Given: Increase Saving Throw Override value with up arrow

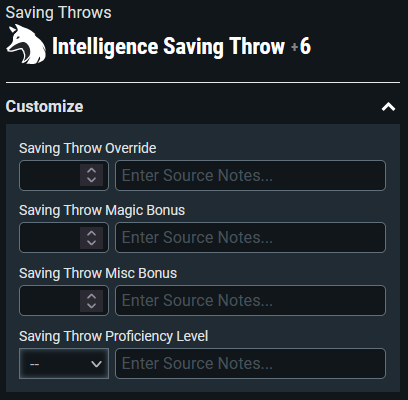Looking at the screenshot, I should pos(91,171).
